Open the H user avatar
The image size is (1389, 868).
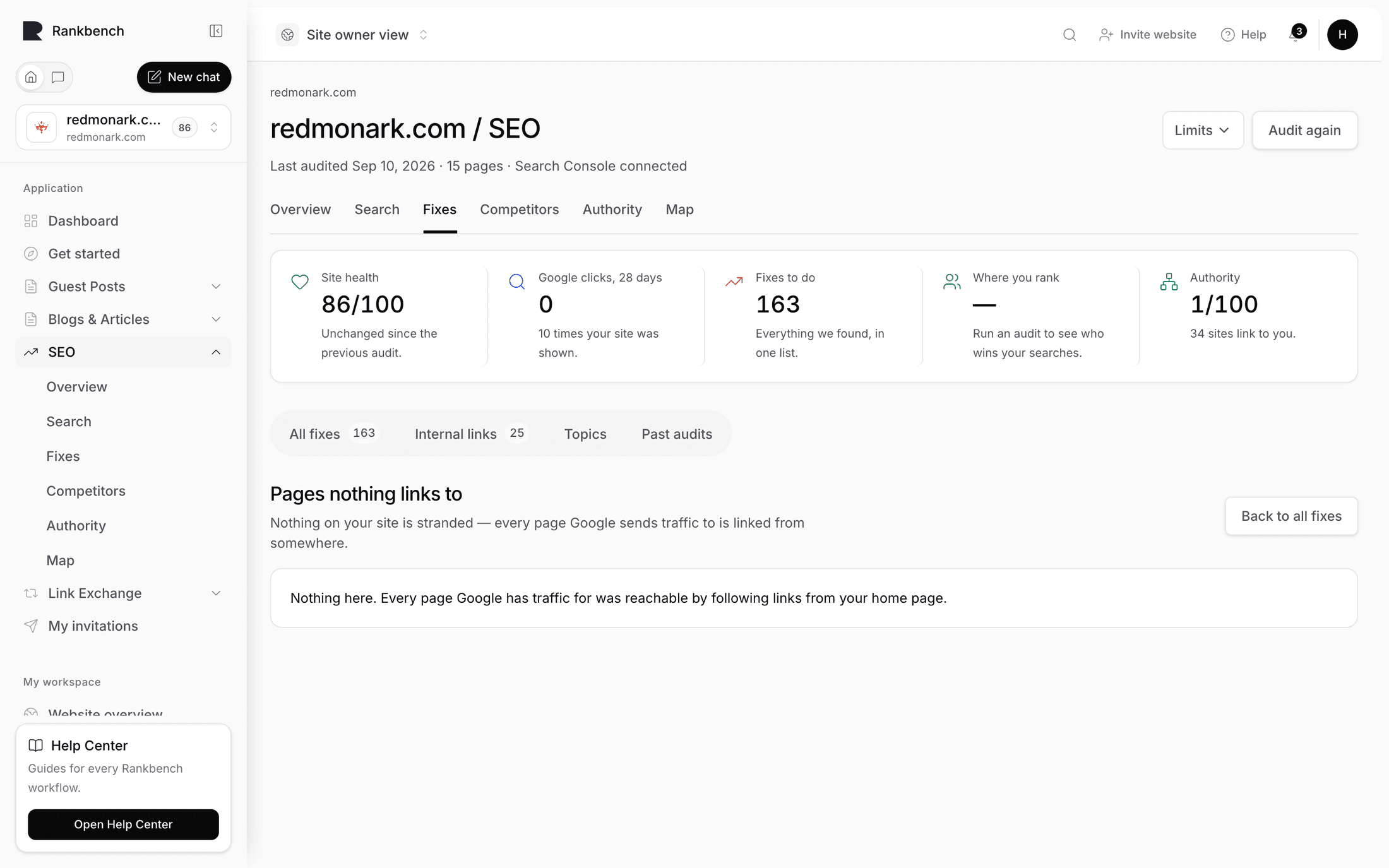1342,35
